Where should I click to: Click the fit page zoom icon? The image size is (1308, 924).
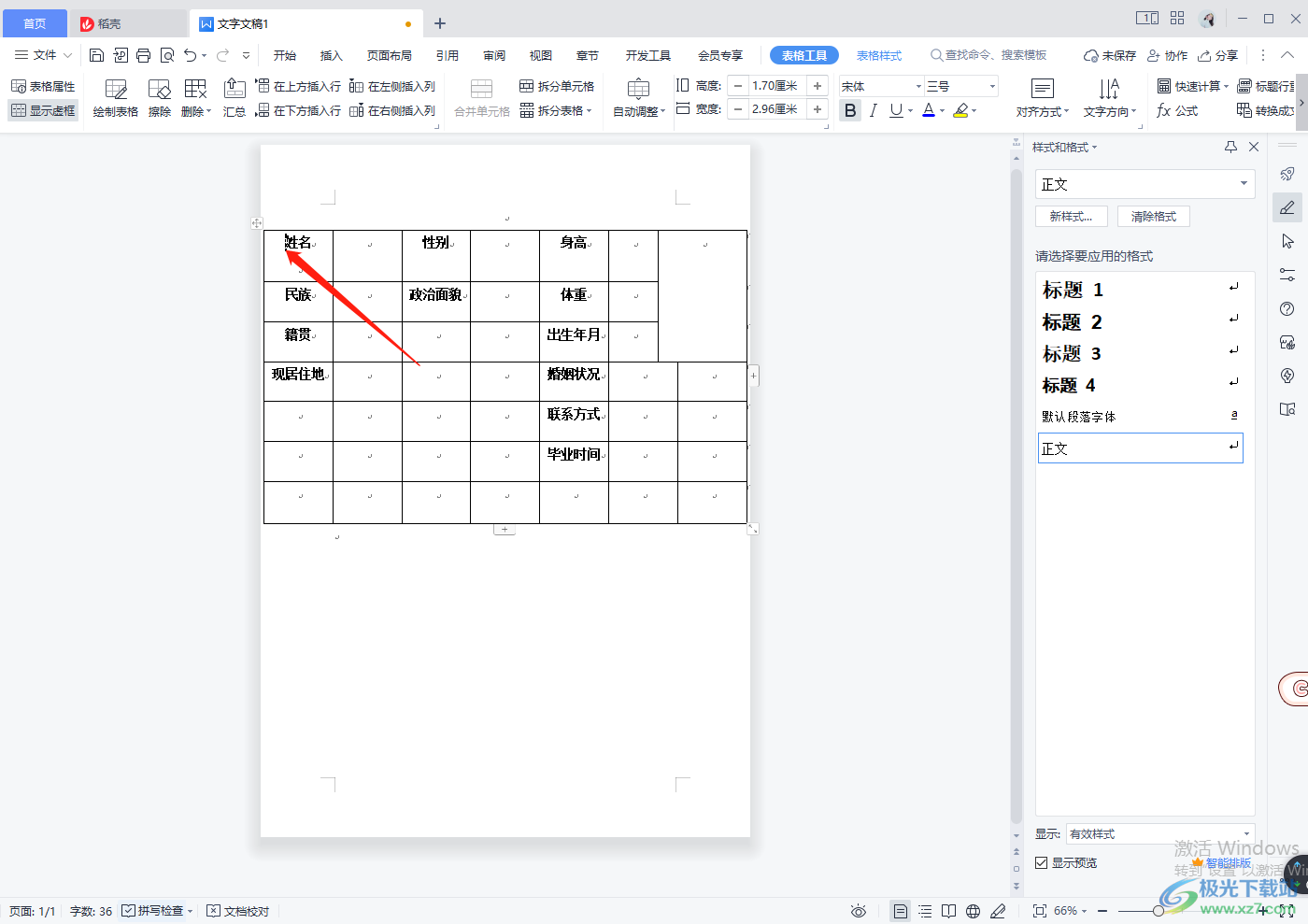point(1040,911)
